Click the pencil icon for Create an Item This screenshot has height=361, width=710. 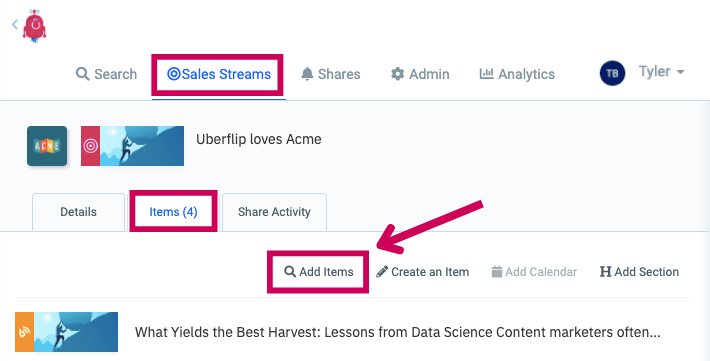click(x=382, y=272)
